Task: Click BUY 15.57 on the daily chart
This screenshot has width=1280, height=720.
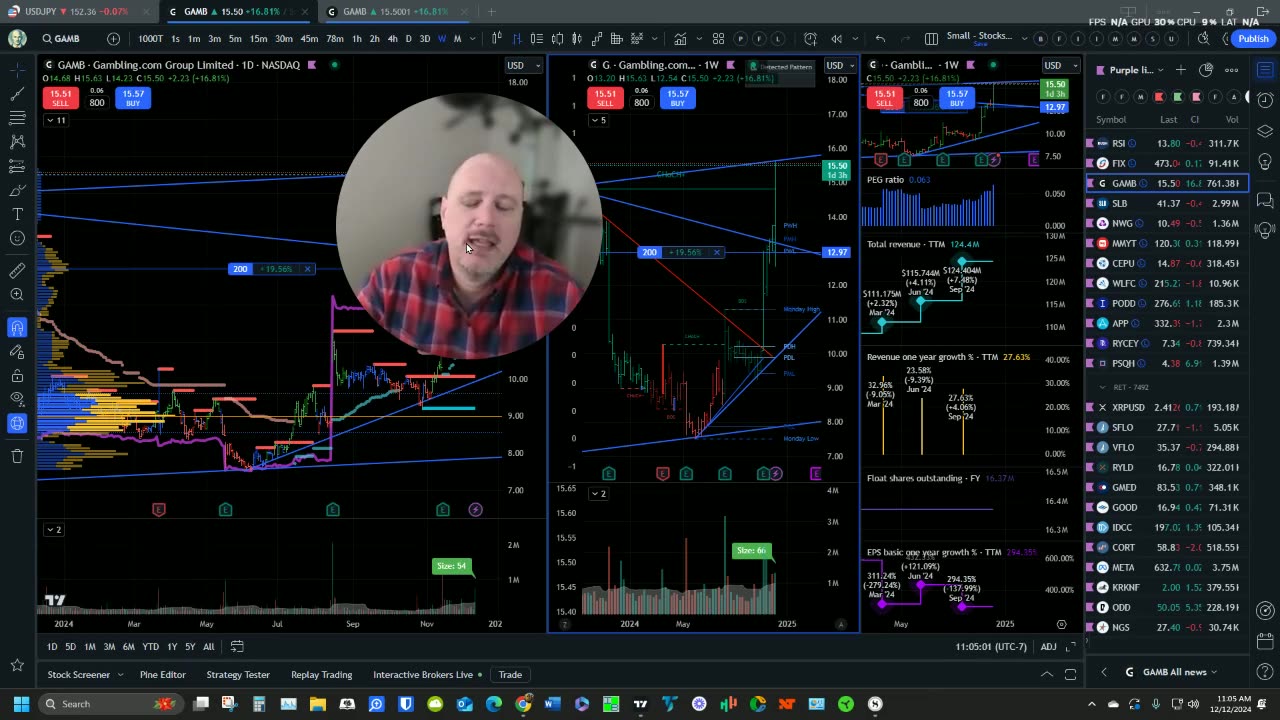Action: (133, 98)
